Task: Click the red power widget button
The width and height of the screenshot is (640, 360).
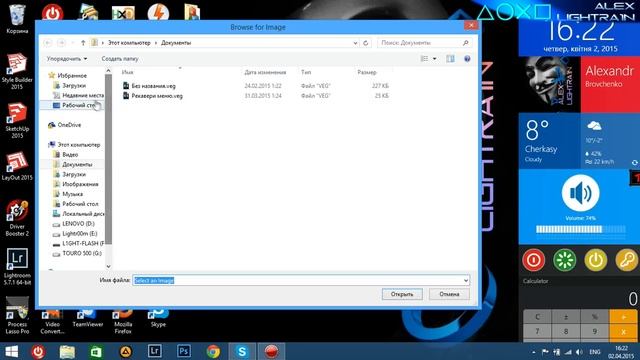Action: [533, 260]
